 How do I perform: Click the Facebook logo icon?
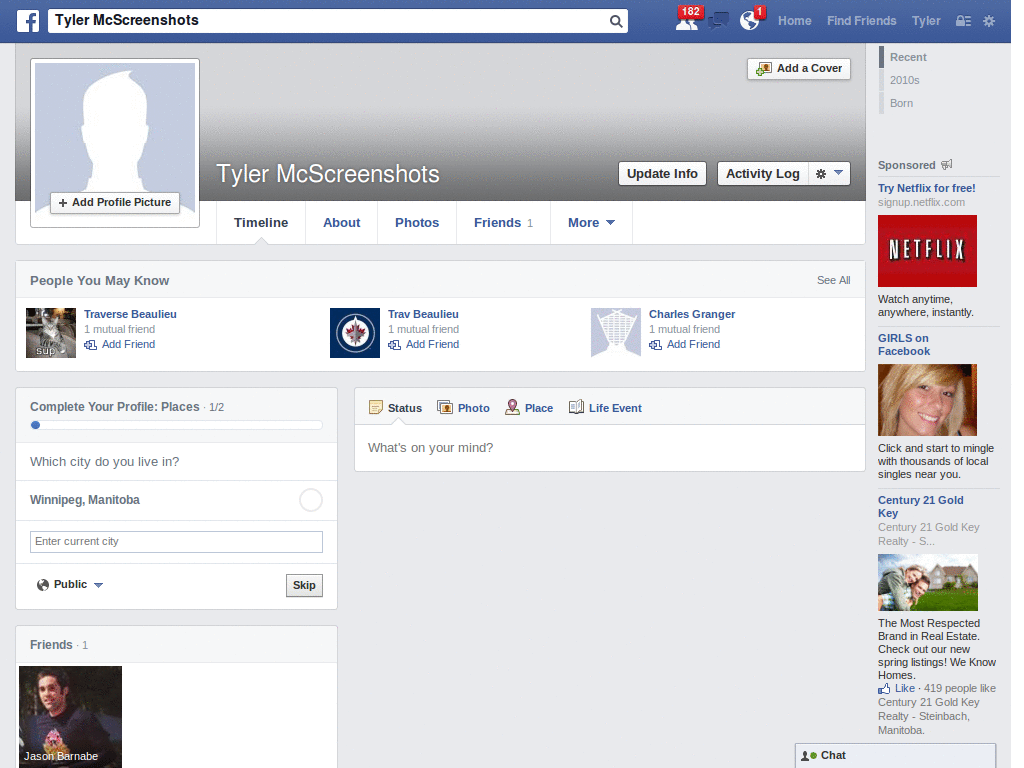(x=27, y=20)
